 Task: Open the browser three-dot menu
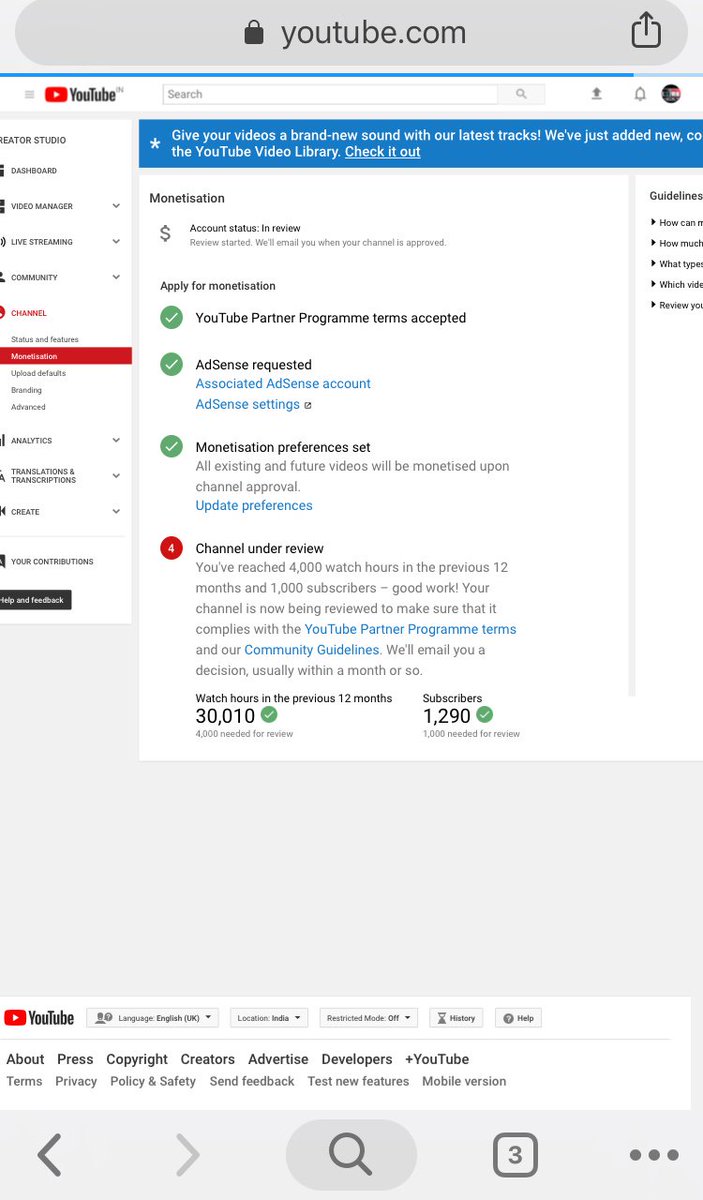pos(654,1155)
